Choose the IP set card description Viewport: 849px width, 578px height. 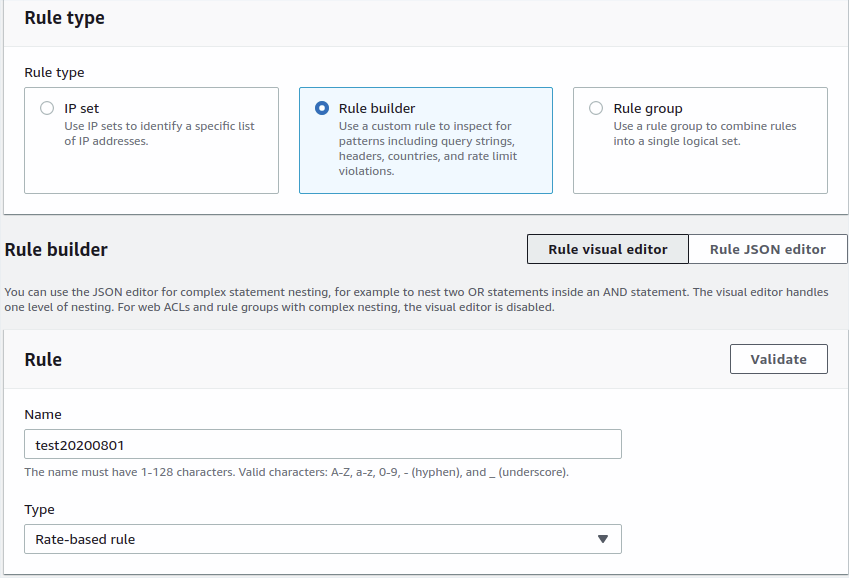159,133
